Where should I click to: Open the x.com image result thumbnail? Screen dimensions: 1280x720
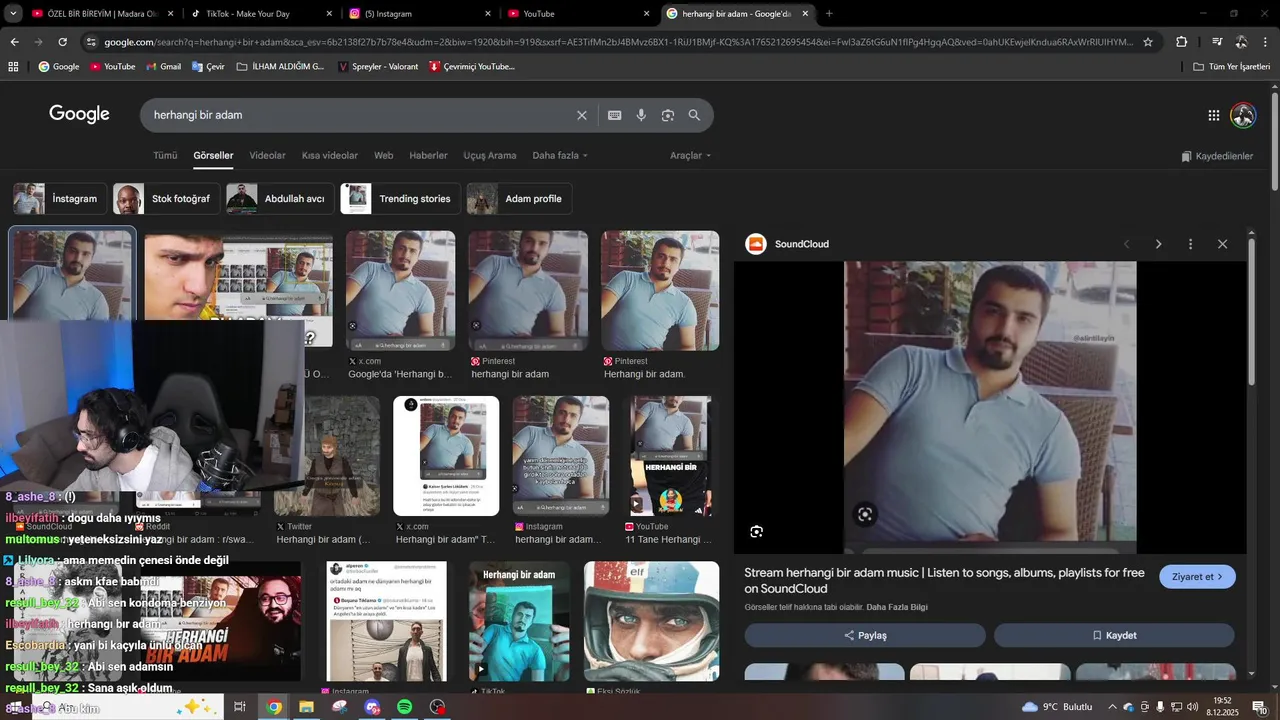[400, 291]
